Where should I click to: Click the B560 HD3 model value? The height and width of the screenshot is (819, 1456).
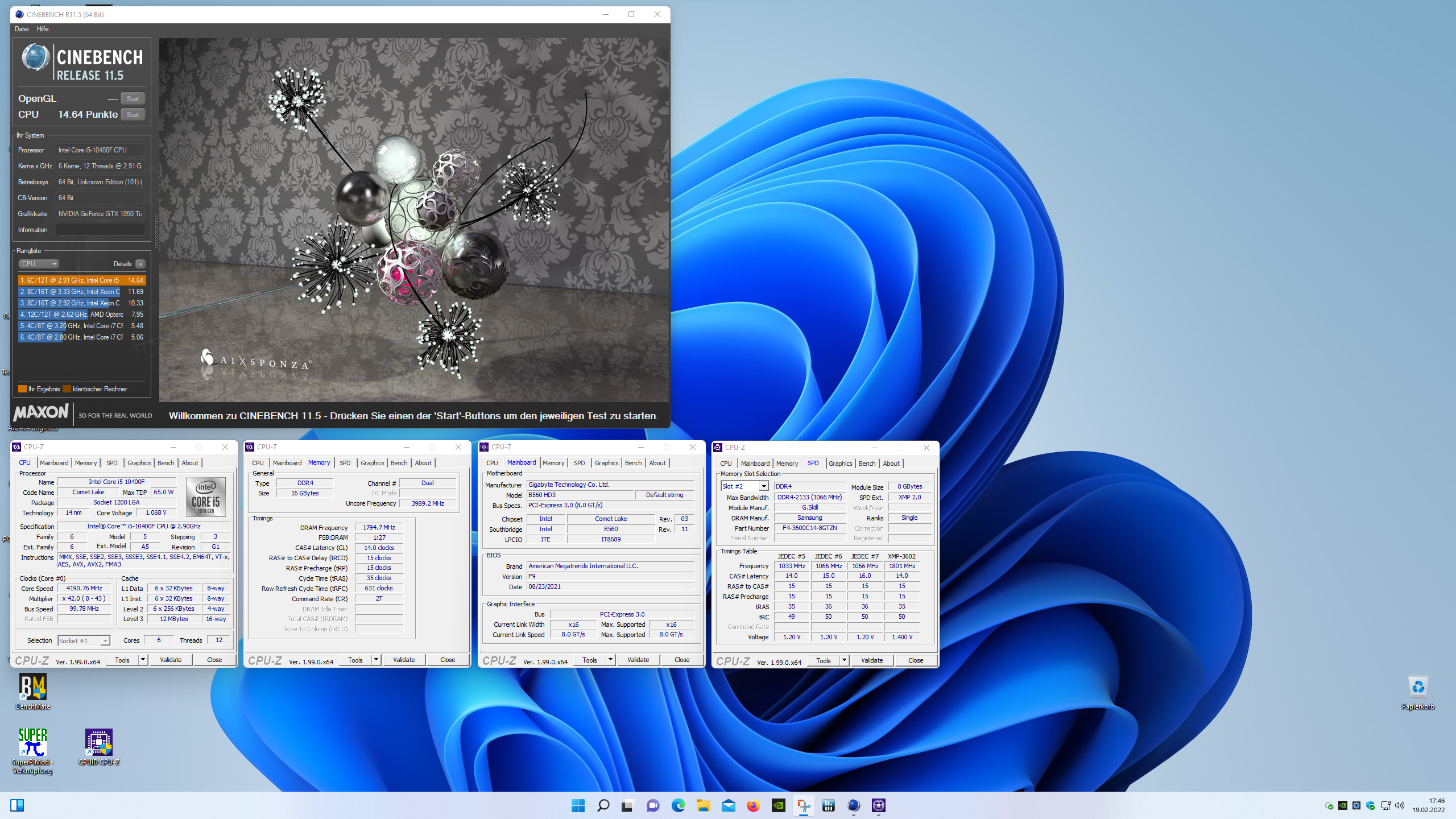pyautogui.click(x=580, y=495)
